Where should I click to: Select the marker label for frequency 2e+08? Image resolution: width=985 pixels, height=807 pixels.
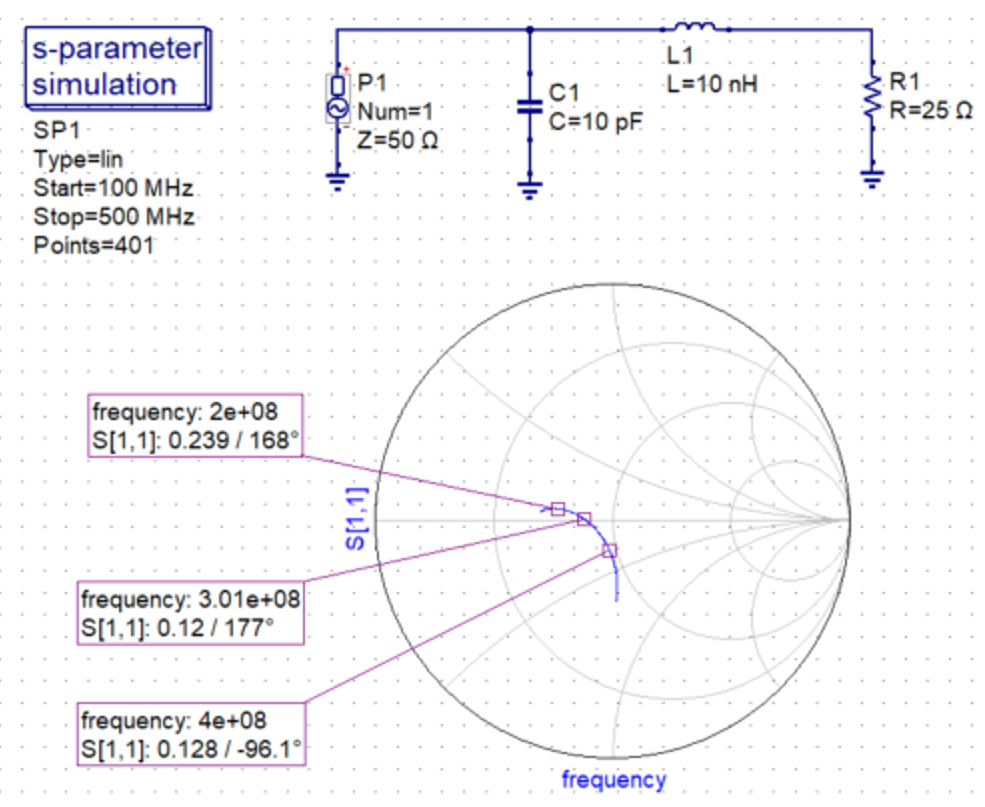[195, 426]
